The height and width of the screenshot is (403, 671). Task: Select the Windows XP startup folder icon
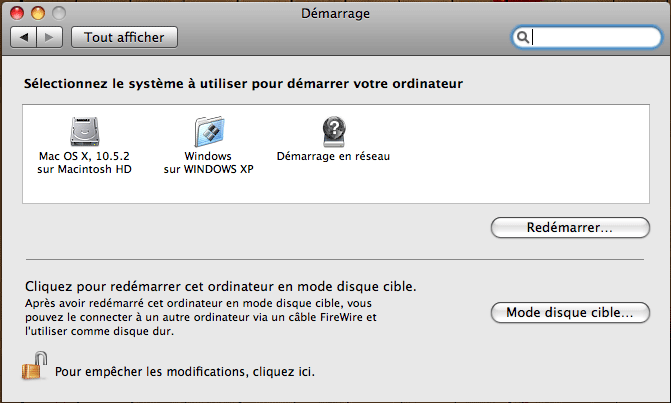[x=209, y=131]
